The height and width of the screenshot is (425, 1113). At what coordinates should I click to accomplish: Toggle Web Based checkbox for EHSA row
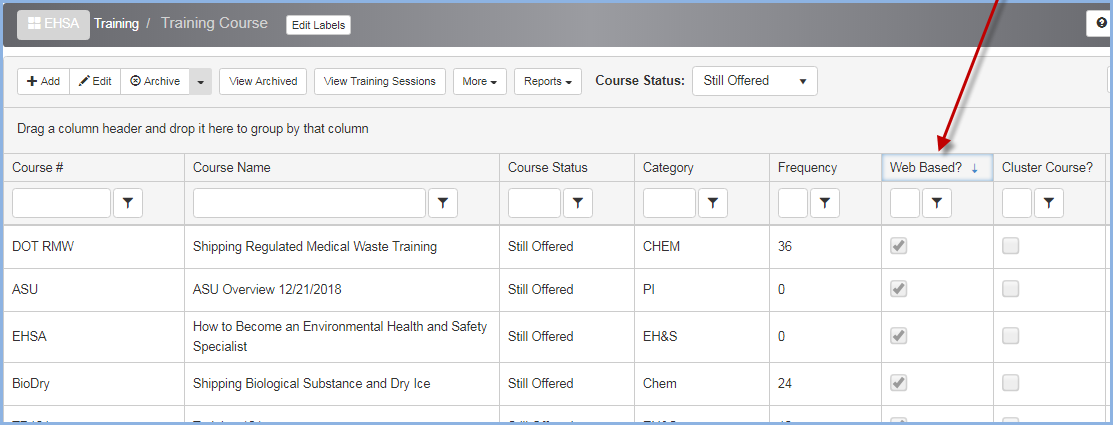tap(899, 336)
